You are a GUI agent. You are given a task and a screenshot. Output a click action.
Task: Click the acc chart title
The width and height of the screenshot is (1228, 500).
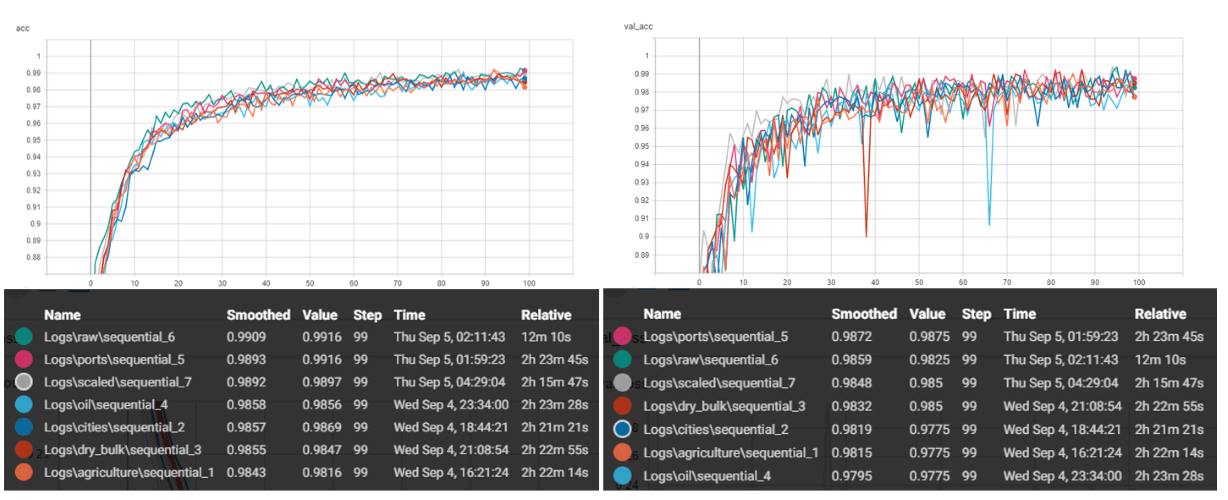(22, 28)
